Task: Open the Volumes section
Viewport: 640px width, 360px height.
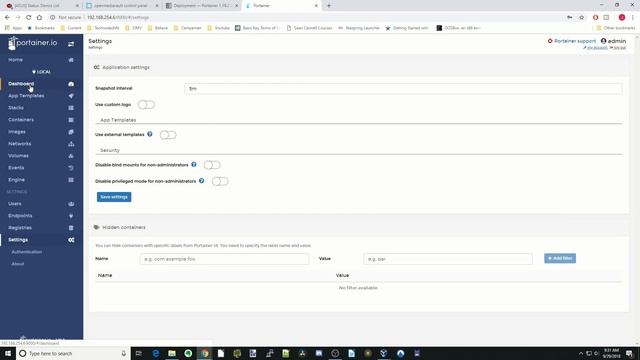Action: click(x=18, y=156)
